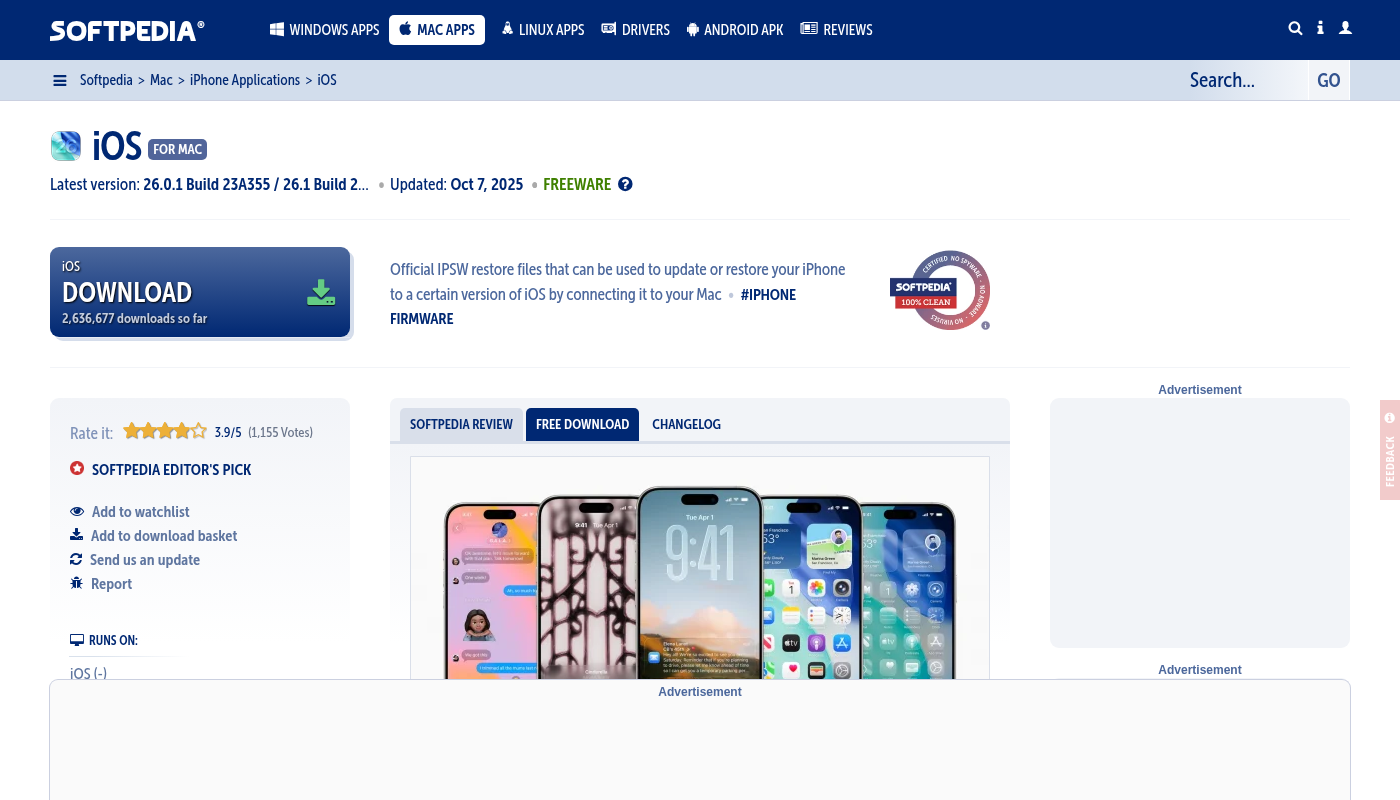Image resolution: width=1400 pixels, height=800 pixels.
Task: Click the Search input field
Action: [1243, 80]
